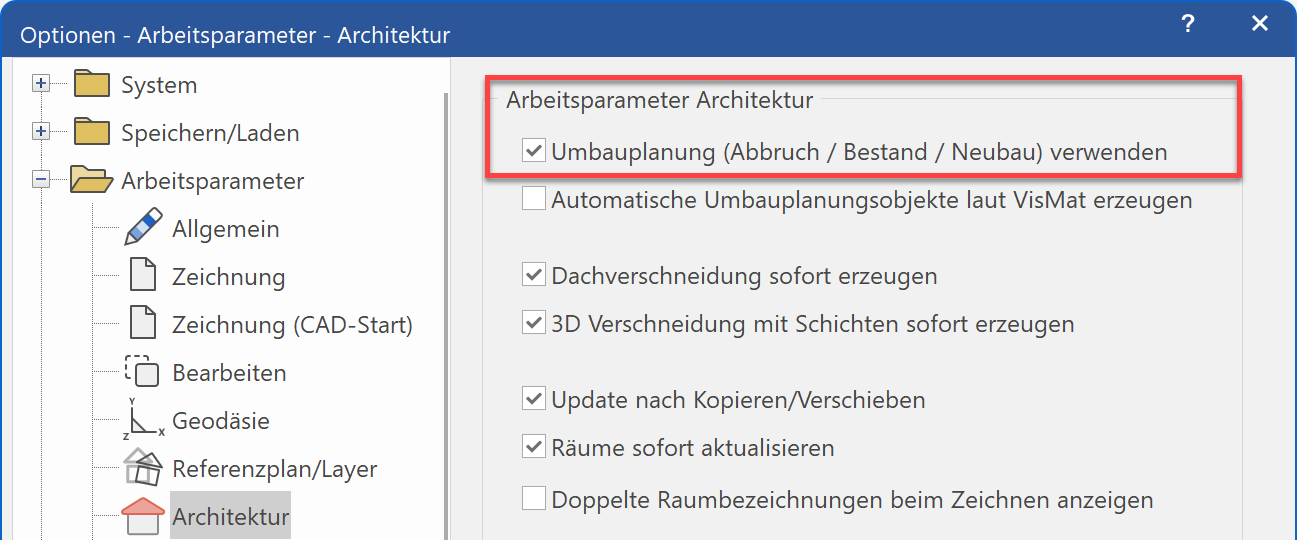Select the Geodäsie tree entry
1297x540 pixels.
[x=221, y=420]
